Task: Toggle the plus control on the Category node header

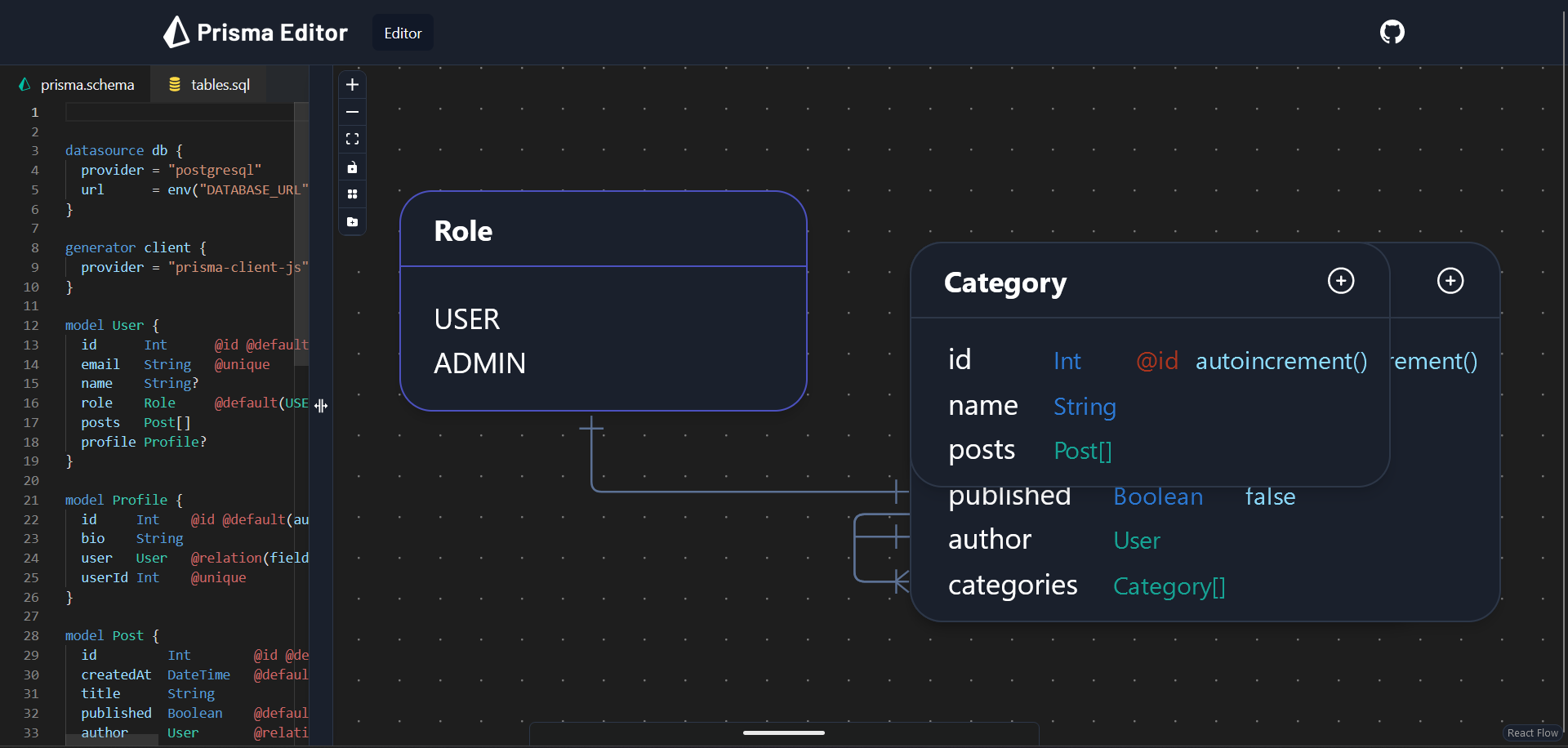Action: click(1340, 280)
